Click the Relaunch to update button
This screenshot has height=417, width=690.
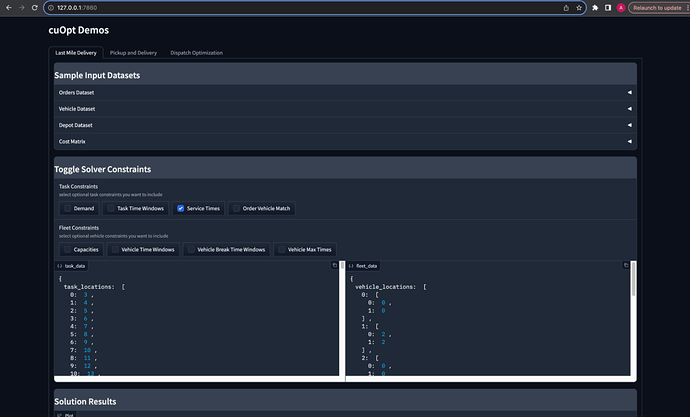click(657, 8)
